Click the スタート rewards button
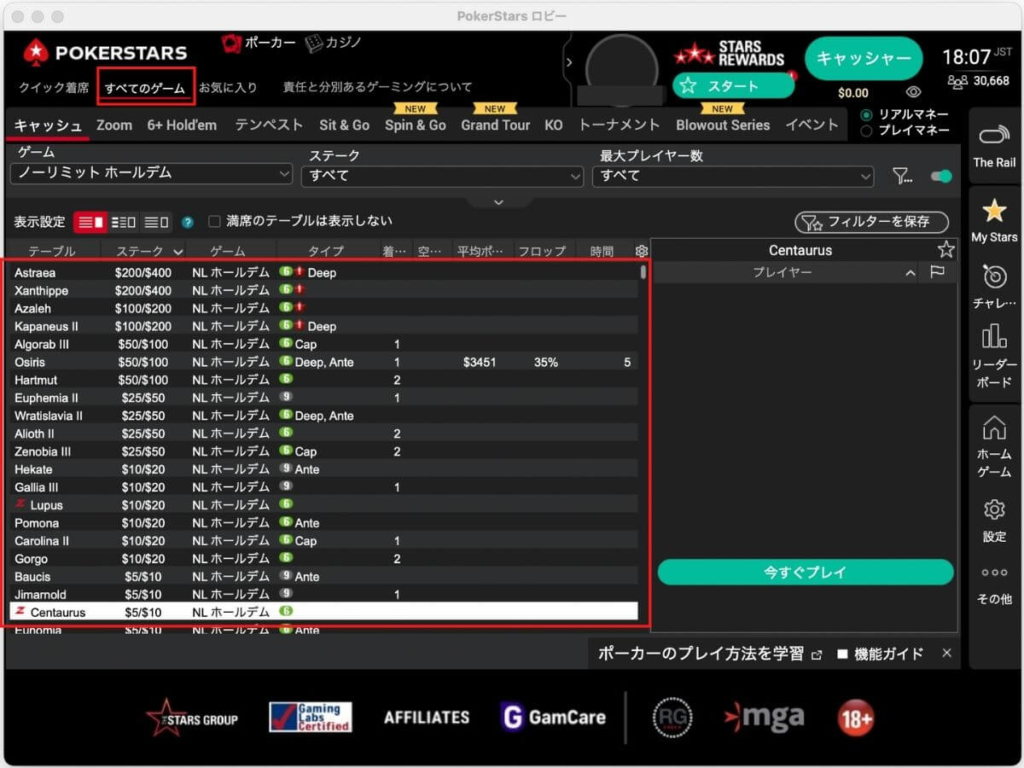The width and height of the screenshot is (1024, 768). tap(733, 86)
